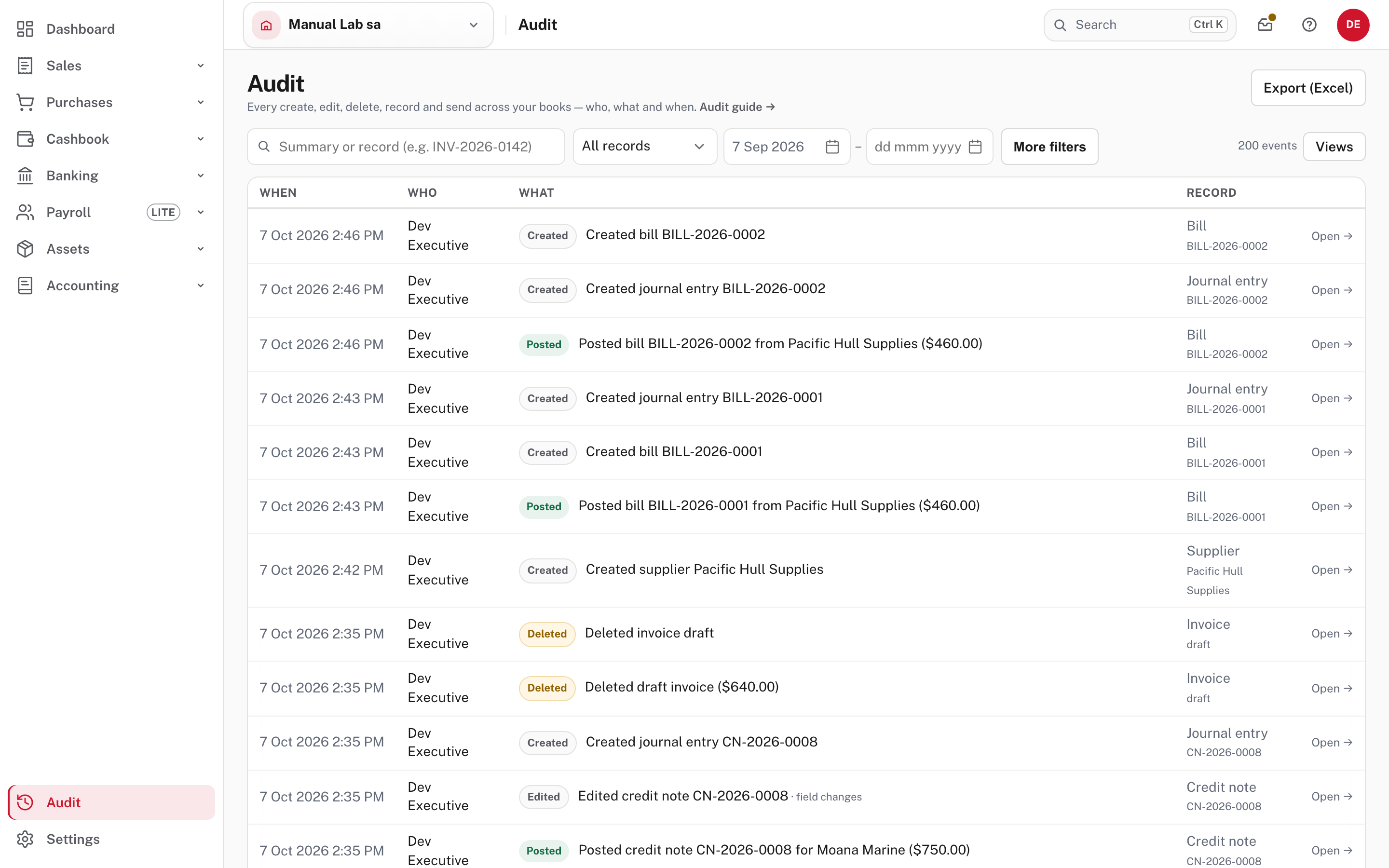Open the Edited credit note CN-2026-0008 record
1389x868 pixels.
pyautogui.click(x=1332, y=796)
